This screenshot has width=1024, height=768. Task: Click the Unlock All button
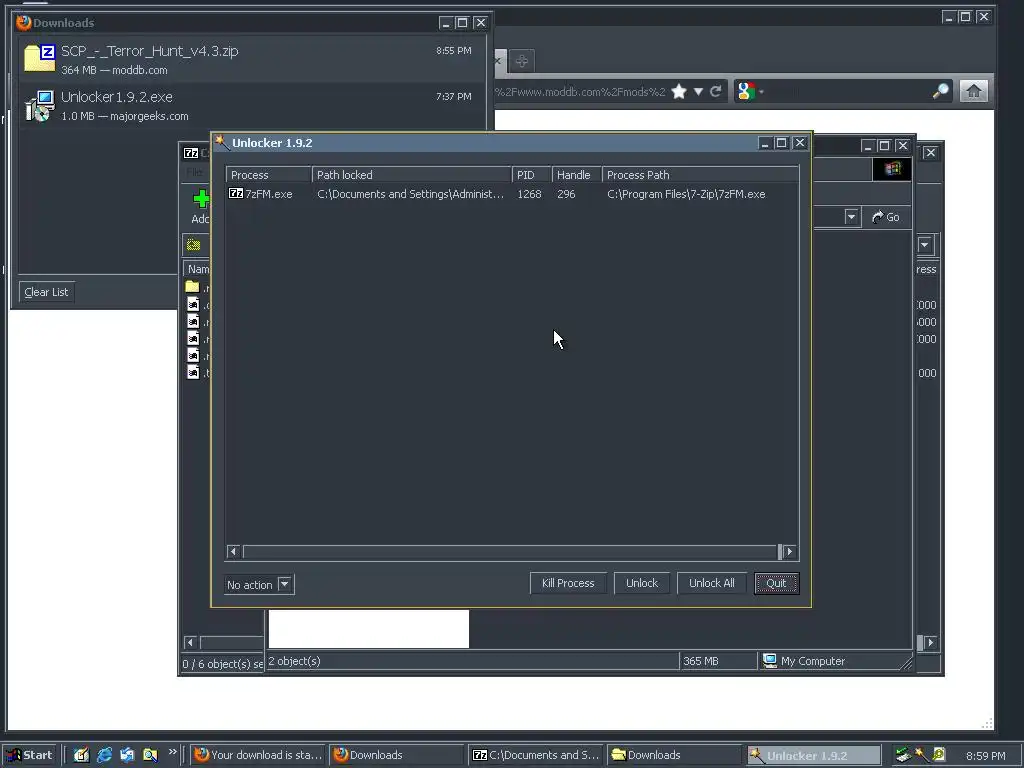coord(711,583)
